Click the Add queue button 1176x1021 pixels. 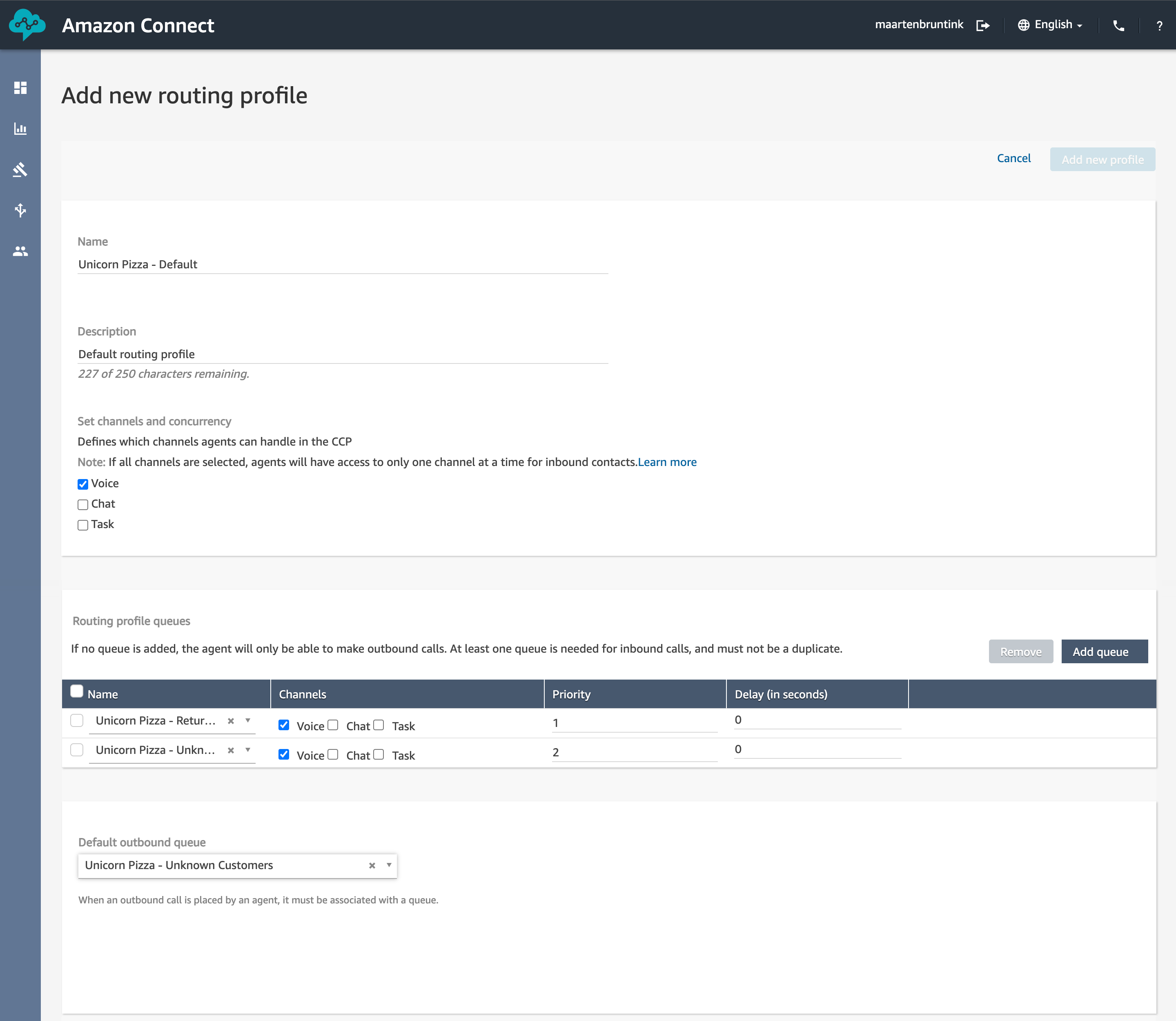(1104, 652)
